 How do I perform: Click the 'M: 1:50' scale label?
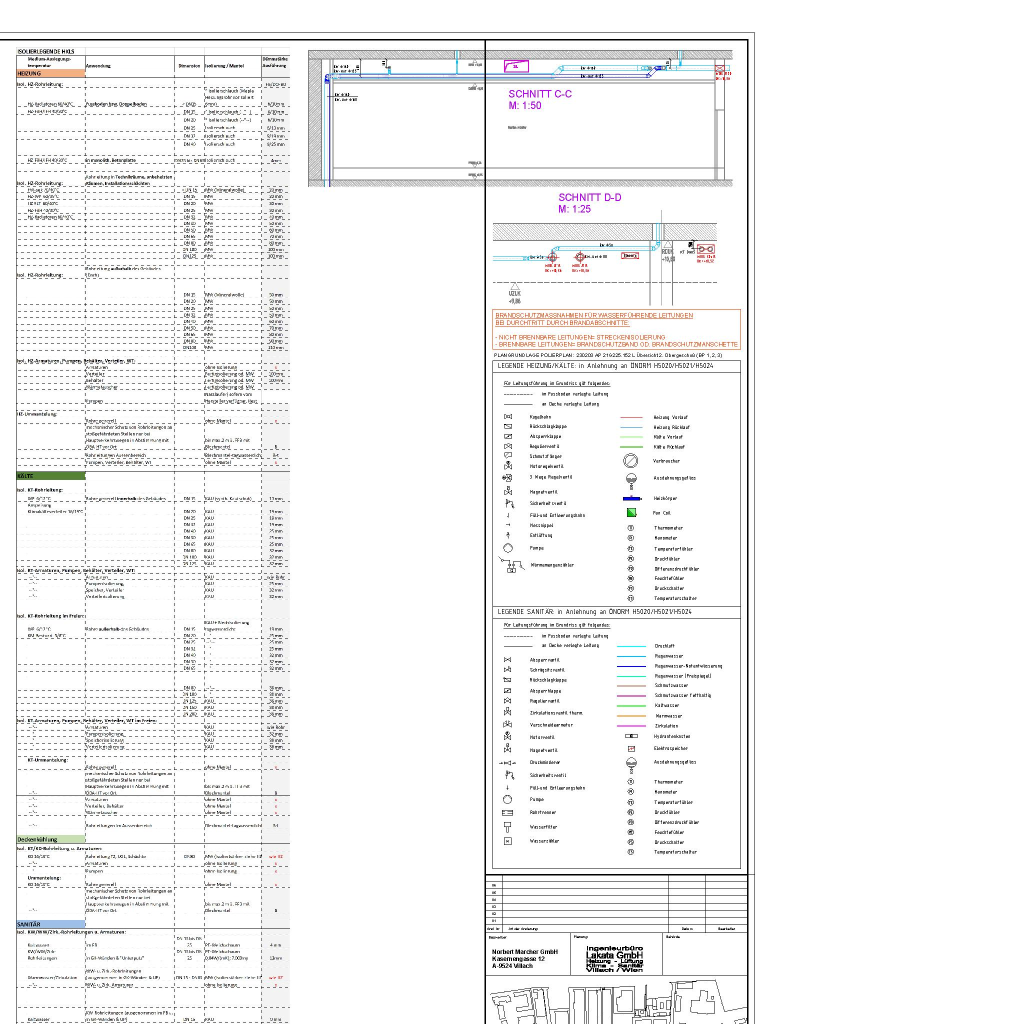525,106
